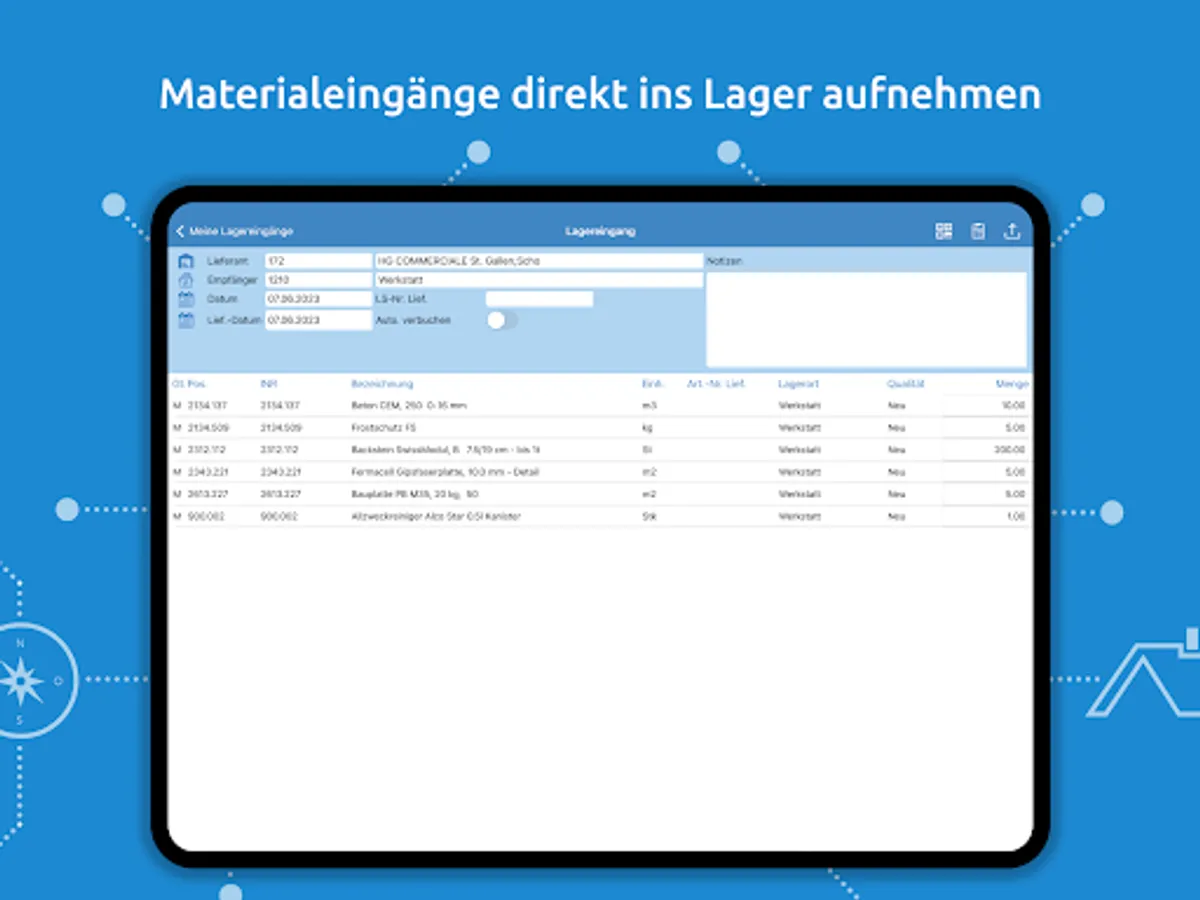Click Lagerort Werkstatt in Frostschutz row
The height and width of the screenshot is (900, 1200).
click(799, 428)
